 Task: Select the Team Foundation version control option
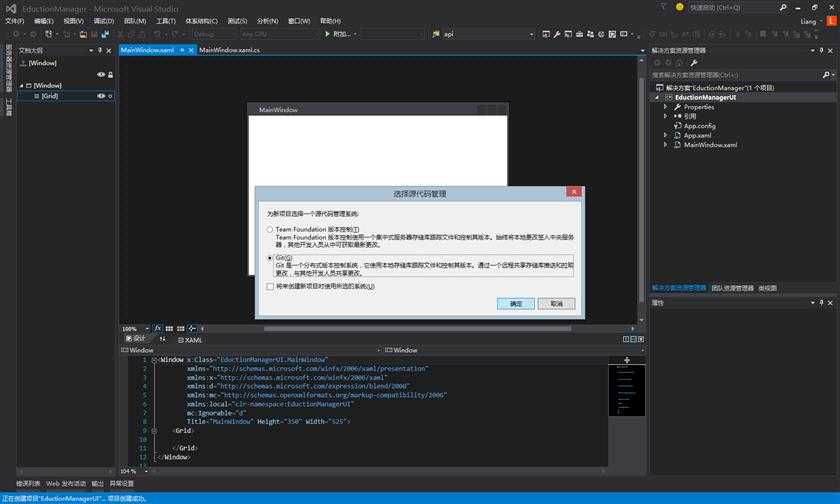point(269,229)
